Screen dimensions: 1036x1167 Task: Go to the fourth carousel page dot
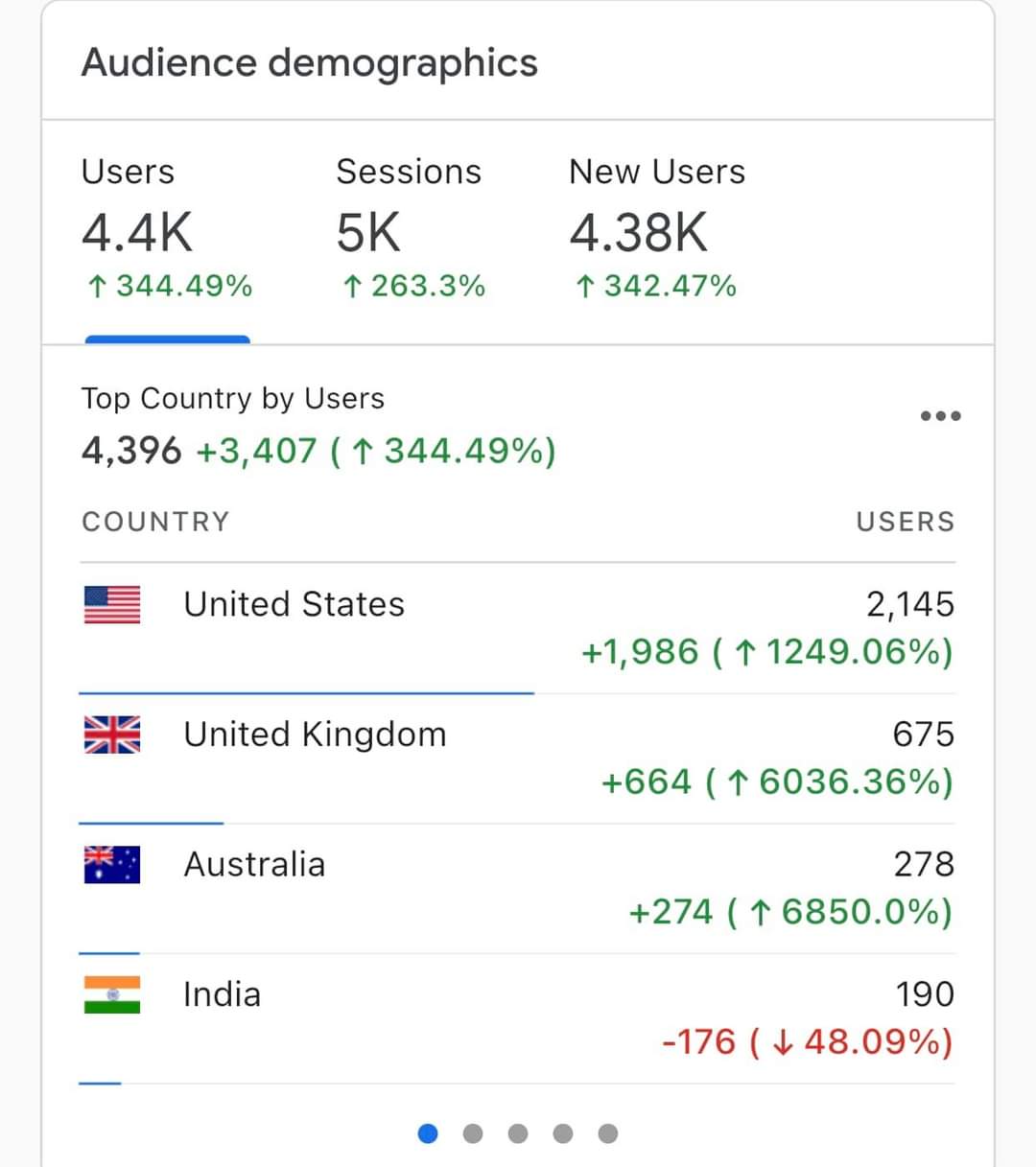coord(563,1133)
